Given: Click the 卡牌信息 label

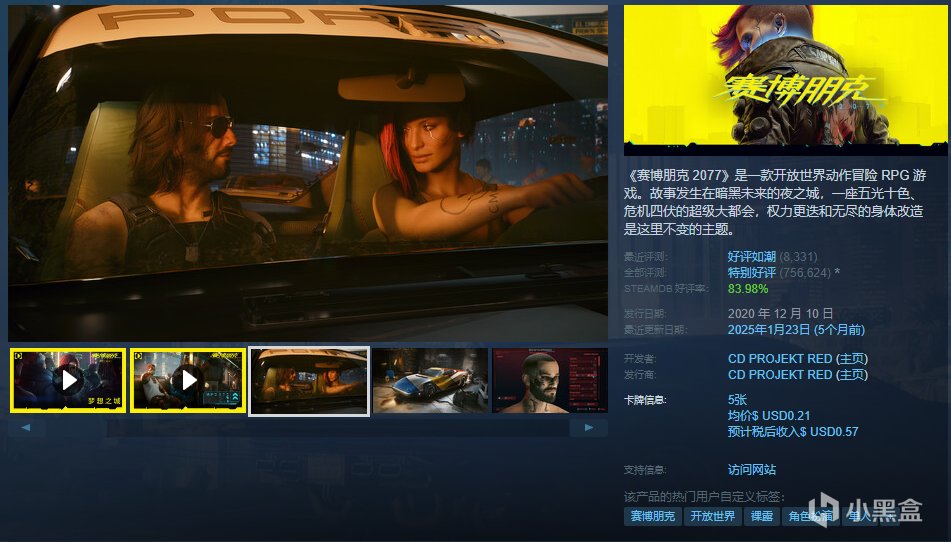Looking at the screenshot, I should pos(645,400).
